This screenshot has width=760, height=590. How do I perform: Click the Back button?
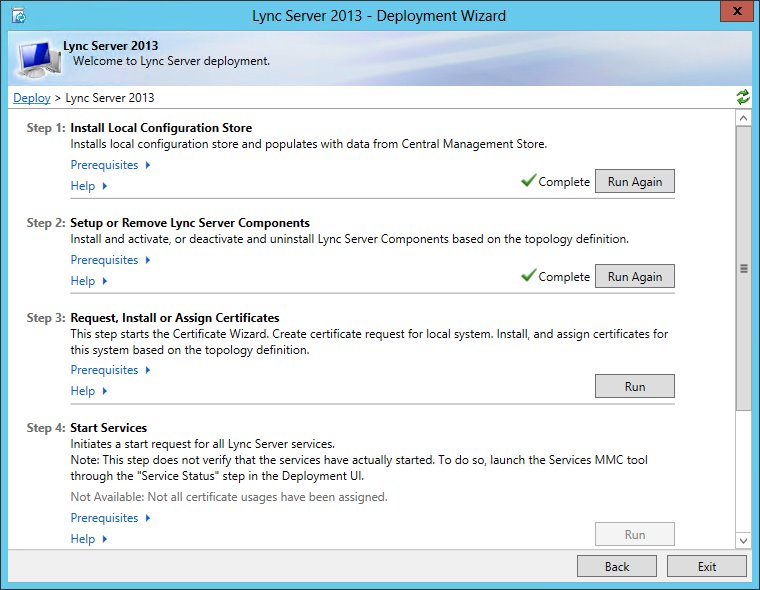coord(617,566)
